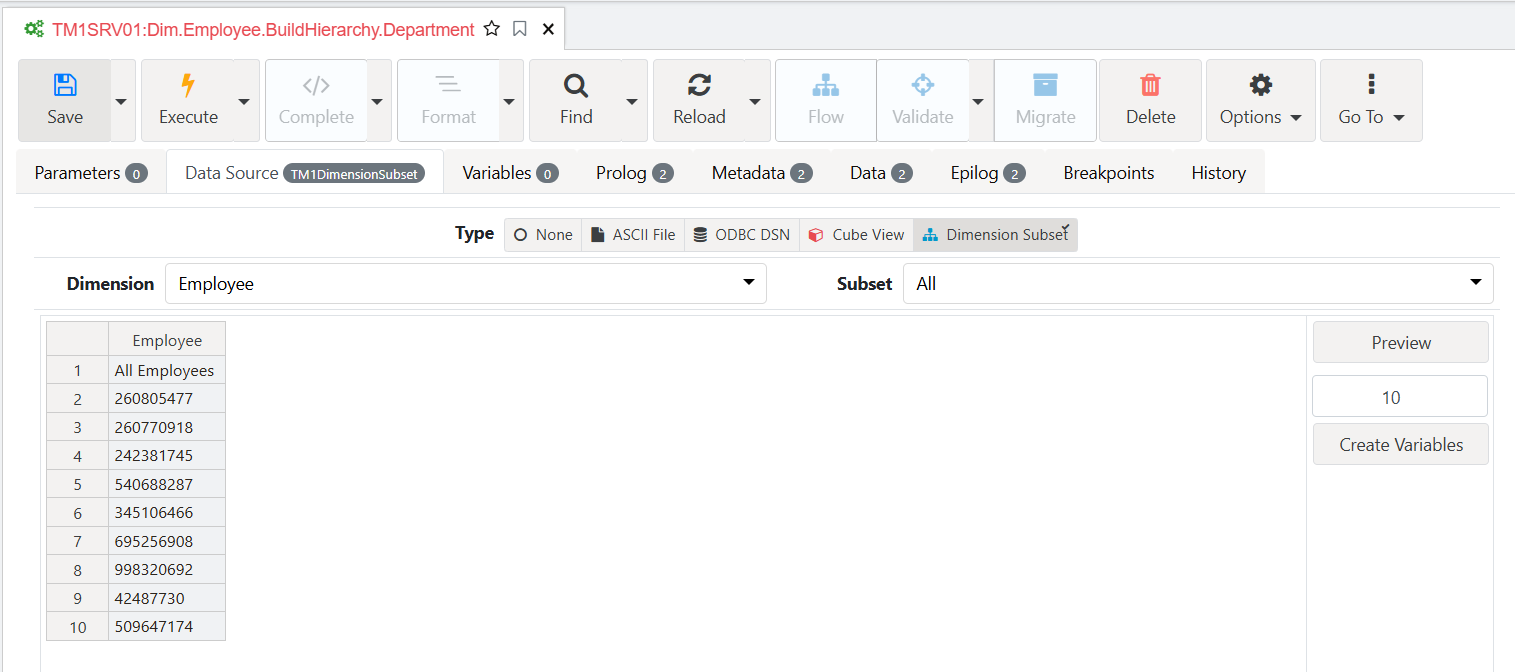This screenshot has width=1515, height=672.
Task: Switch to the Metadata tab
Action: coord(762,173)
